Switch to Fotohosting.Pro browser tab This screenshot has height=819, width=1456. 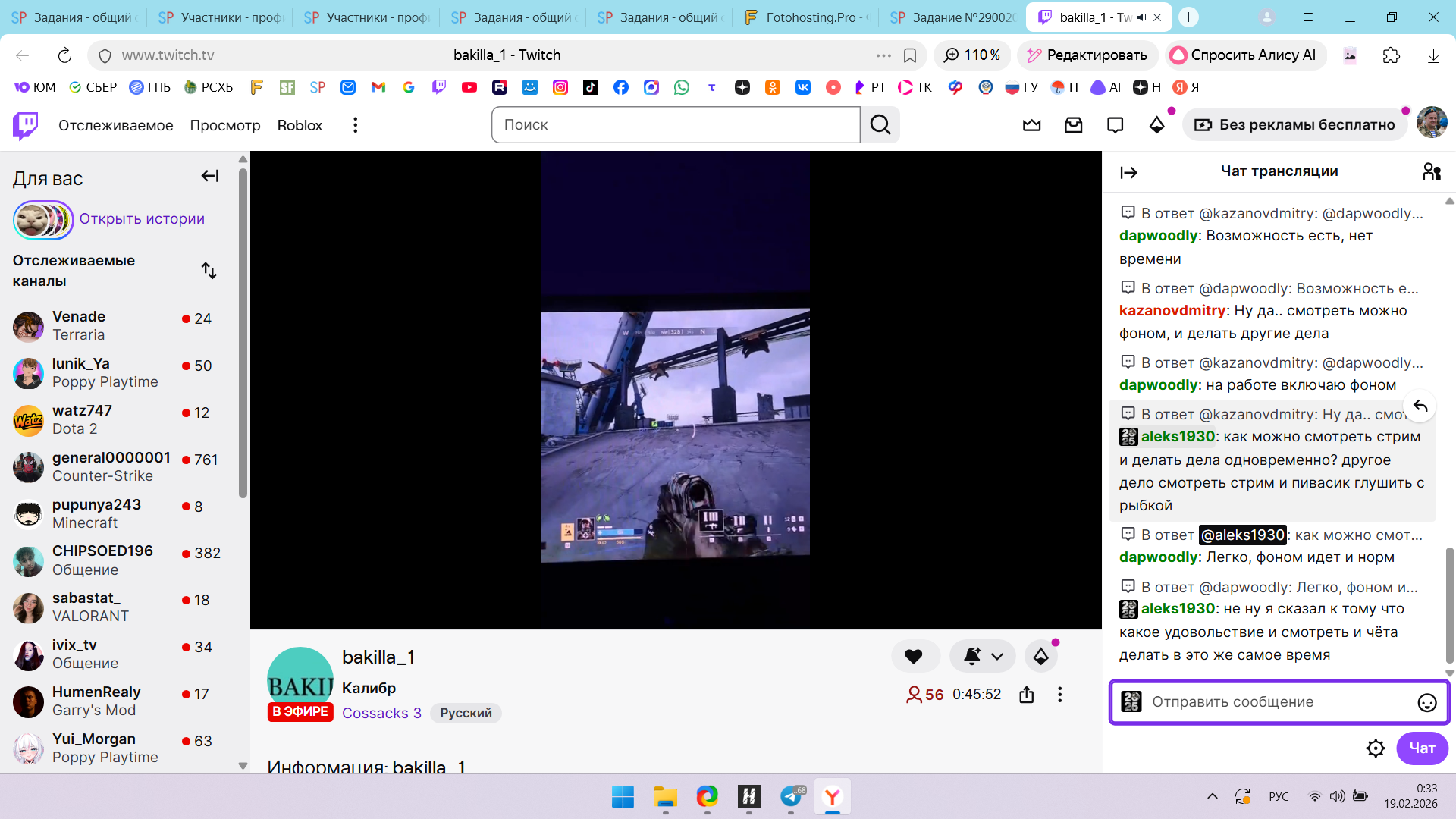(806, 17)
